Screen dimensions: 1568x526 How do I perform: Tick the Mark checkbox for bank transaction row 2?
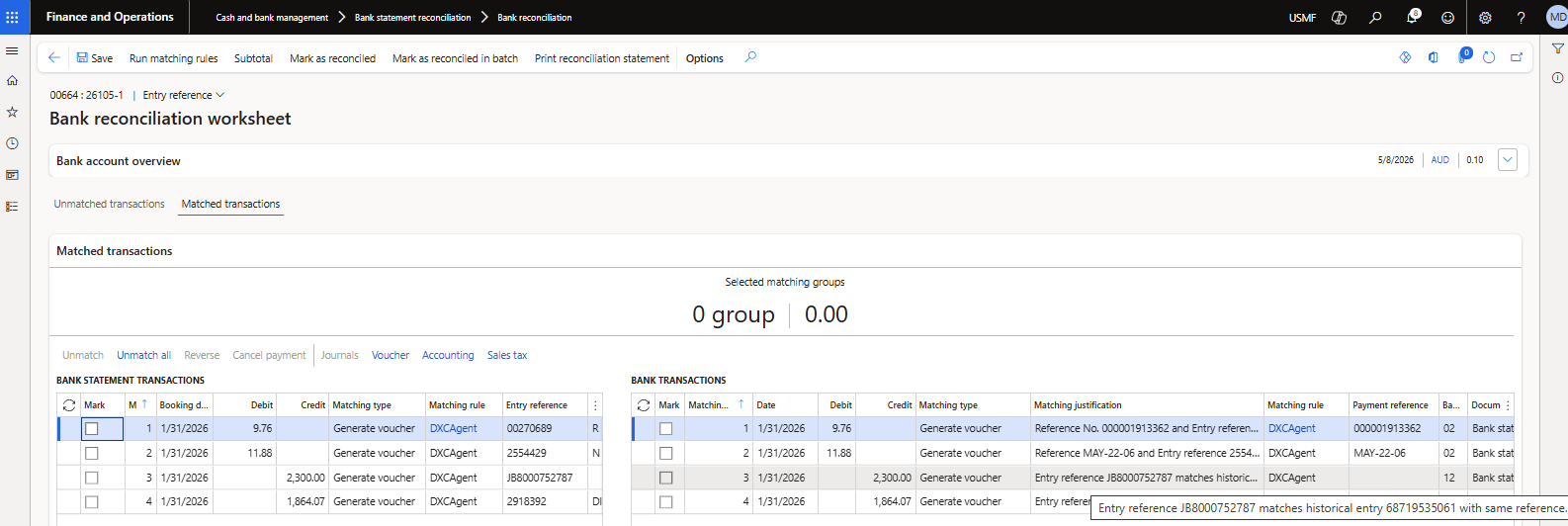(665, 453)
